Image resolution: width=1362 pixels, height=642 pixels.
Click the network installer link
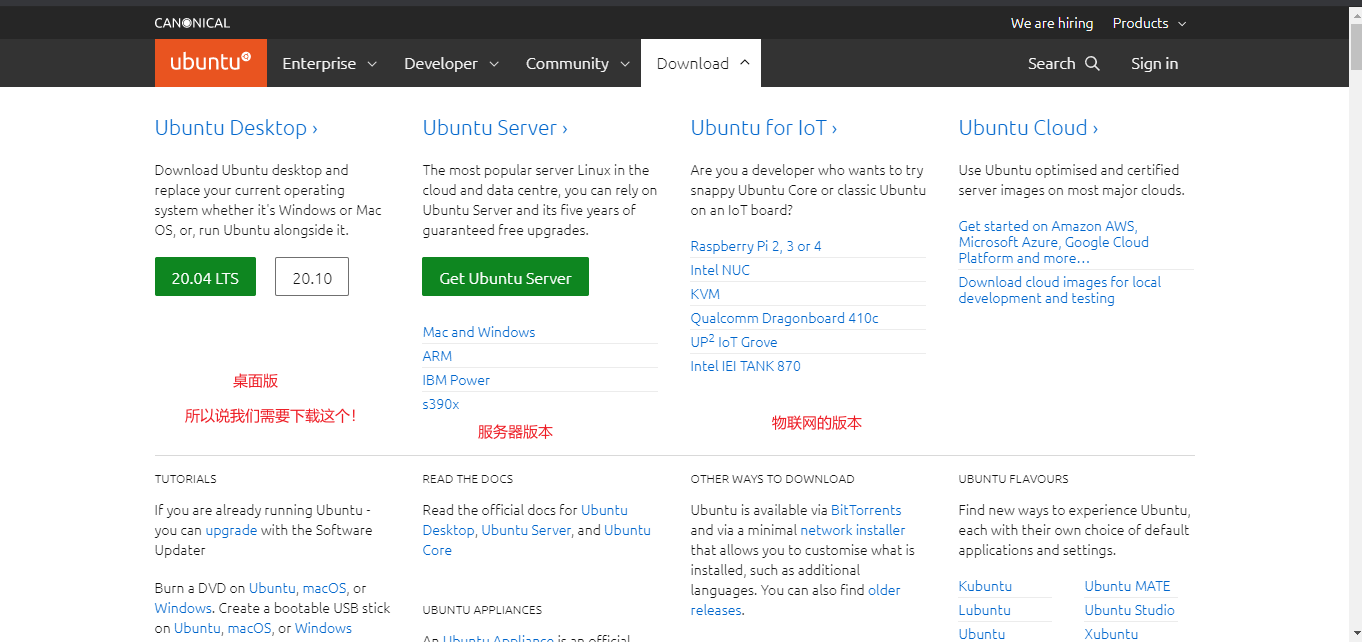[853, 530]
